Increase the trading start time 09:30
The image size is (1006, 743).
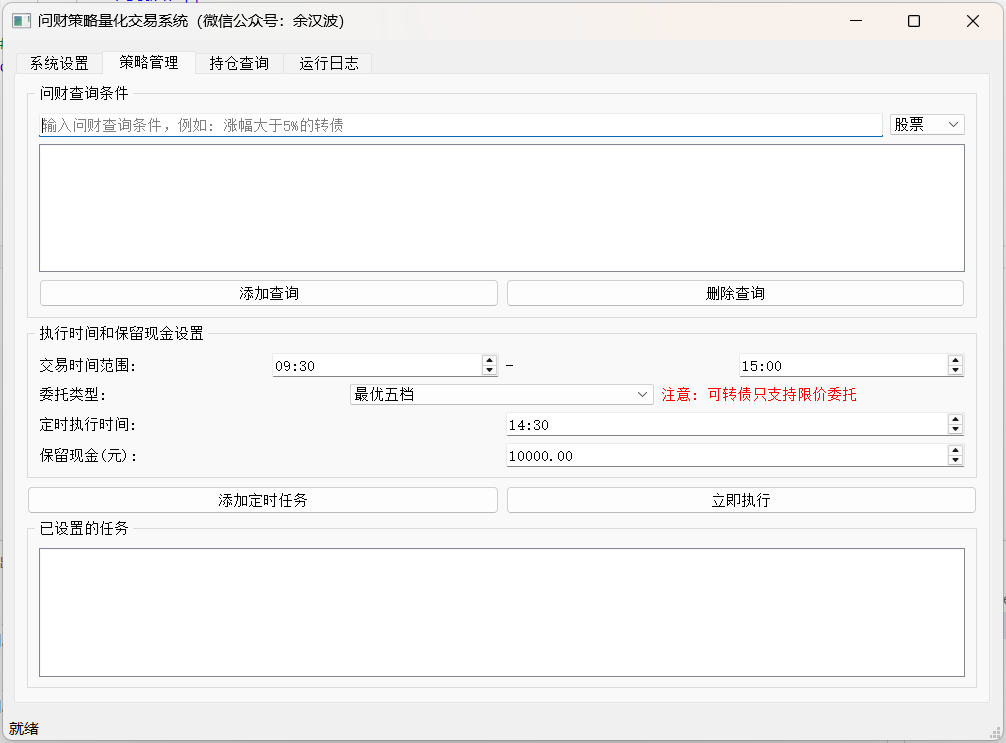489,361
